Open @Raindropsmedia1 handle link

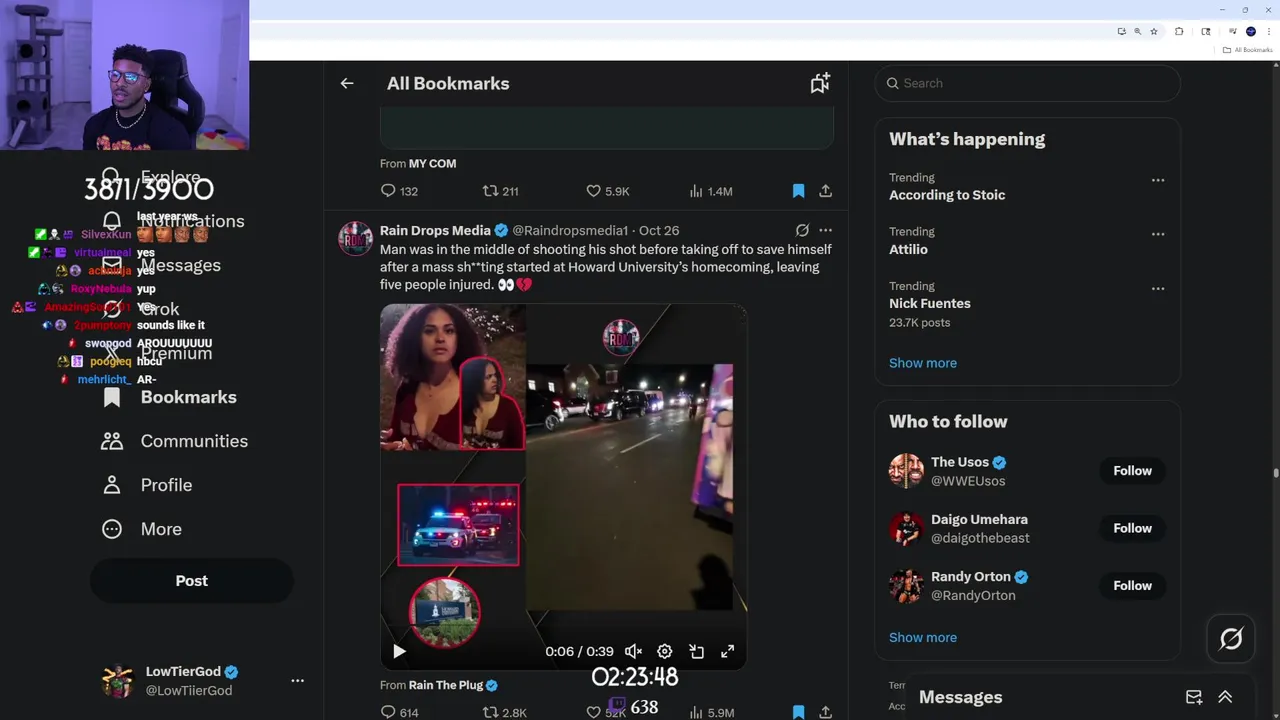(x=570, y=230)
